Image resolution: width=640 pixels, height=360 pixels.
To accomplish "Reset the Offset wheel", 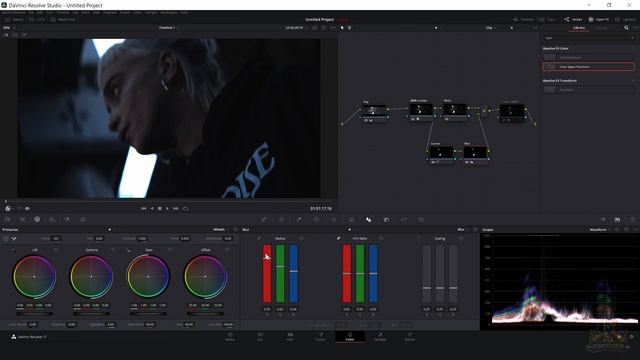I will pos(227,250).
